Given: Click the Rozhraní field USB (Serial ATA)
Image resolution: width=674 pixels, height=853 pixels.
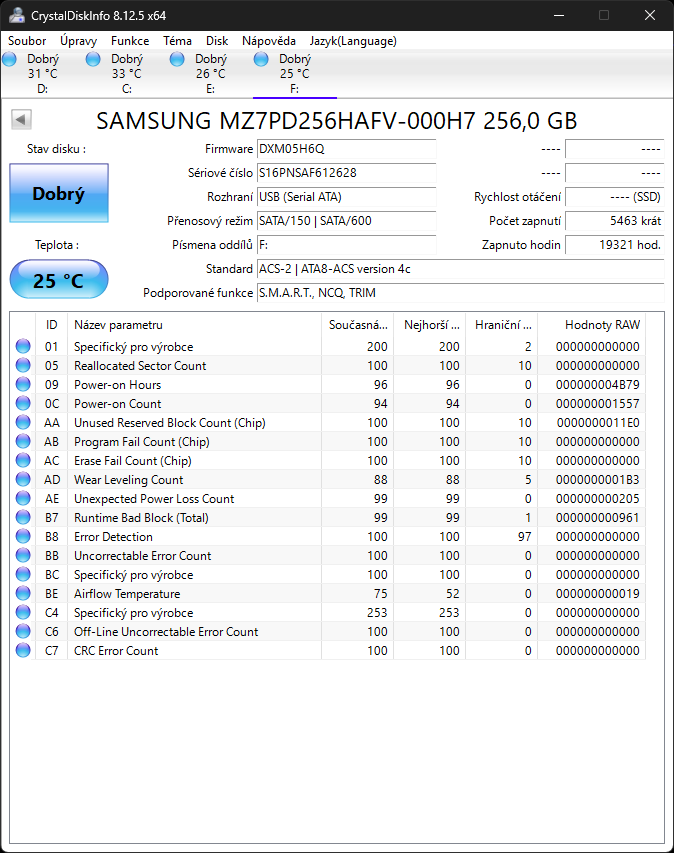Looking at the screenshot, I should pos(347,197).
